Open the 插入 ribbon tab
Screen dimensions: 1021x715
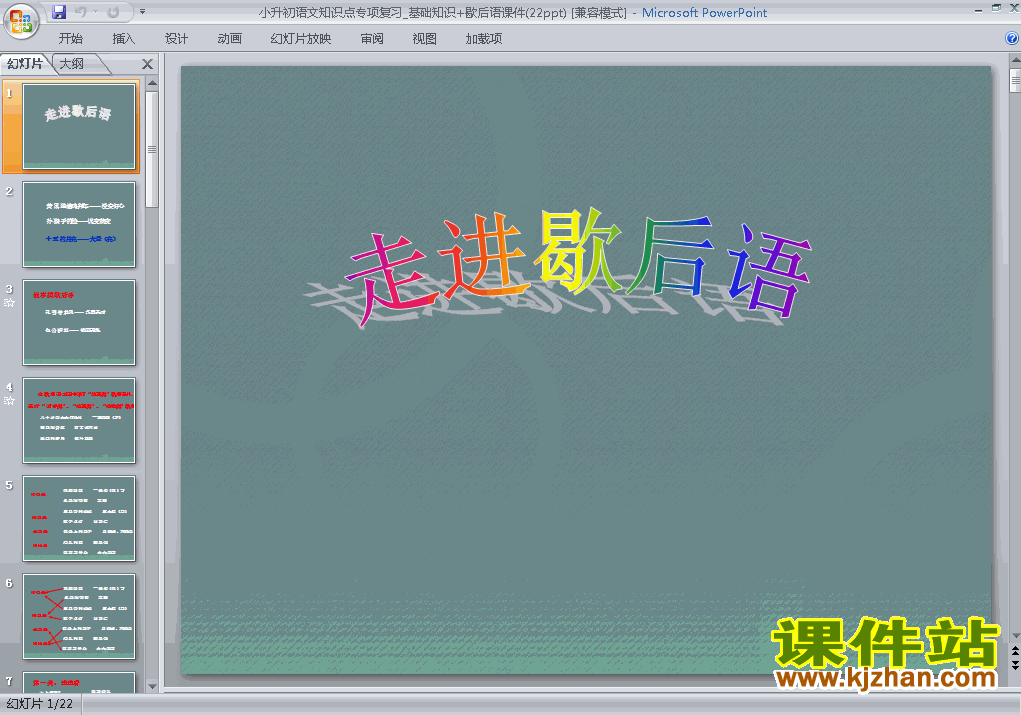[x=124, y=38]
